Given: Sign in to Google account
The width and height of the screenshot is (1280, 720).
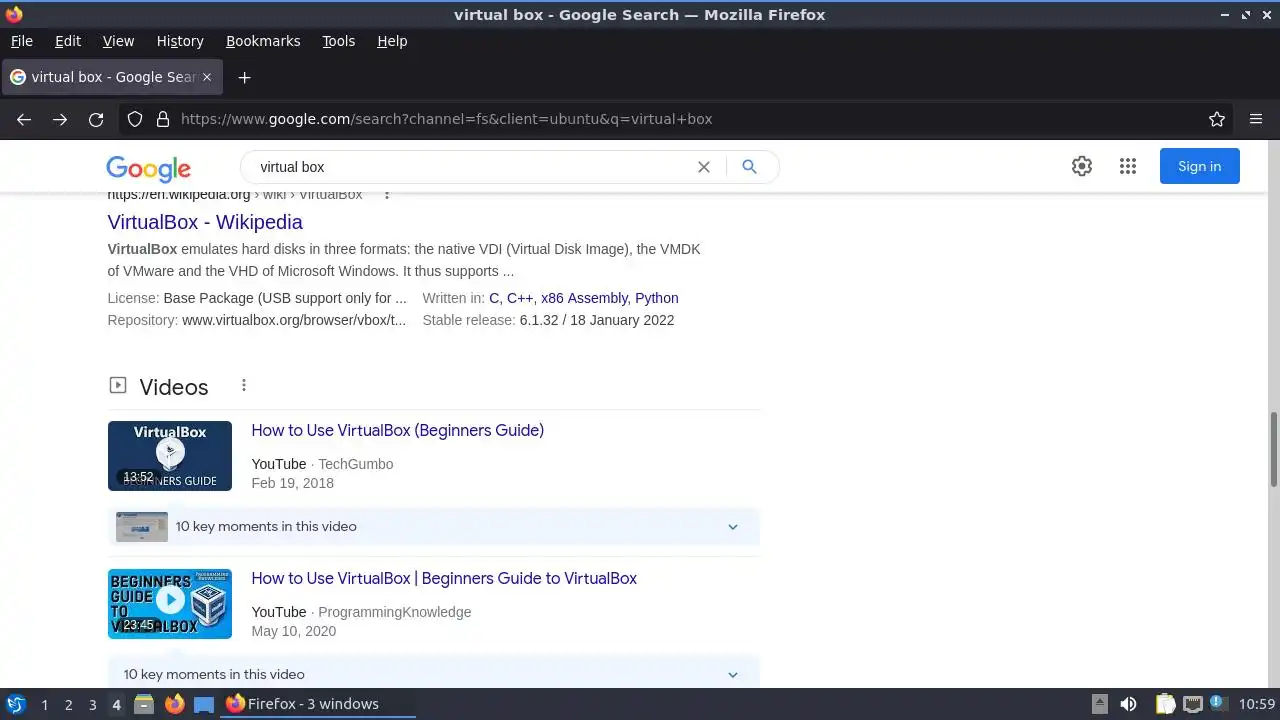Looking at the screenshot, I should (x=1200, y=167).
